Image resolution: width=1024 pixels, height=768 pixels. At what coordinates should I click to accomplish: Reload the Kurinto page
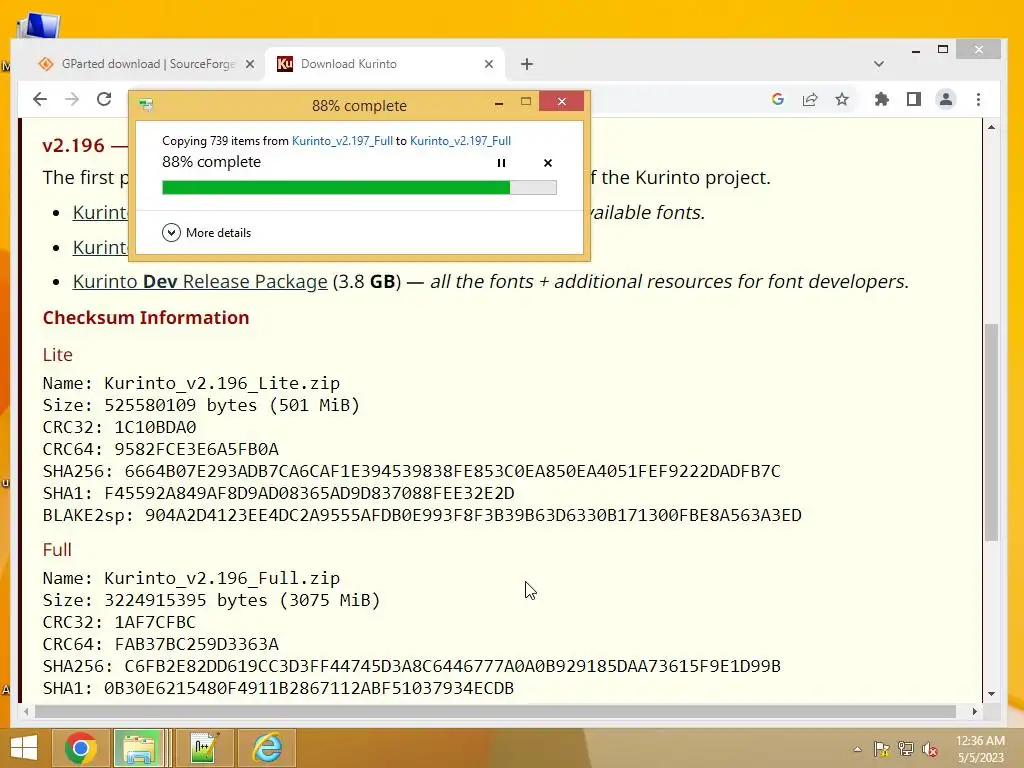click(104, 99)
